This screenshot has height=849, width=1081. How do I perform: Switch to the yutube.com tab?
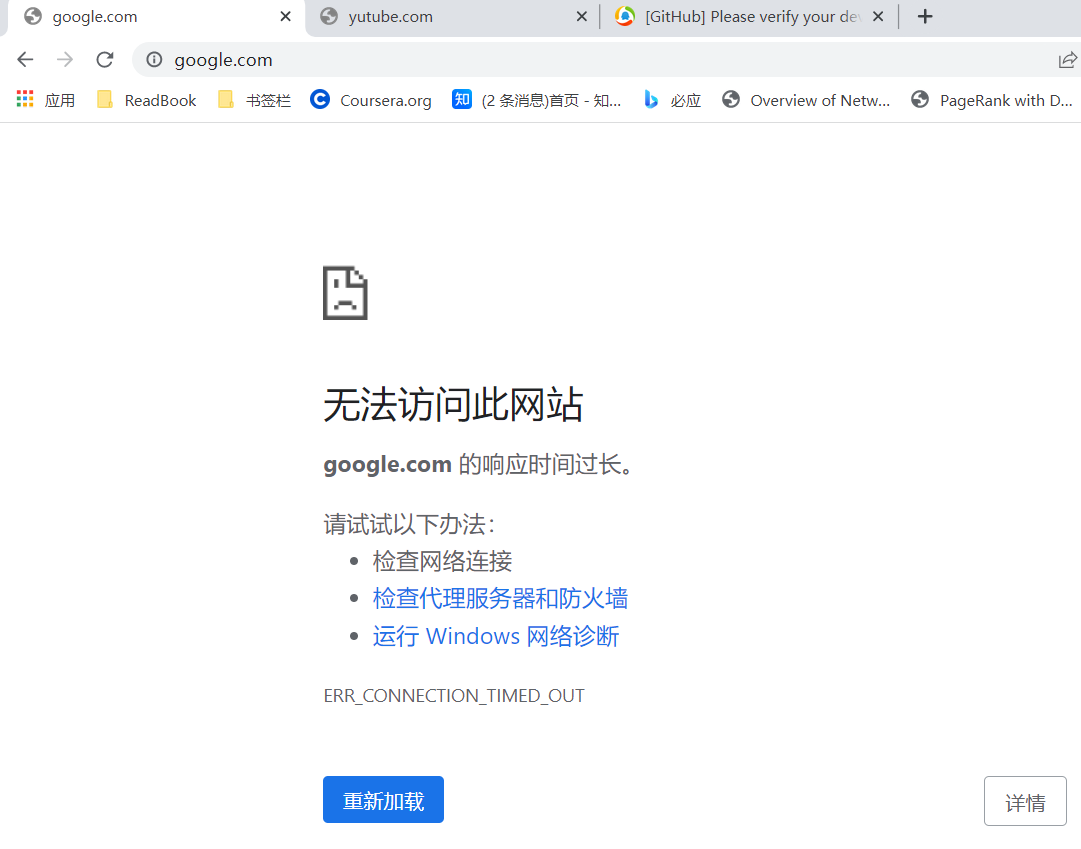tap(455, 17)
